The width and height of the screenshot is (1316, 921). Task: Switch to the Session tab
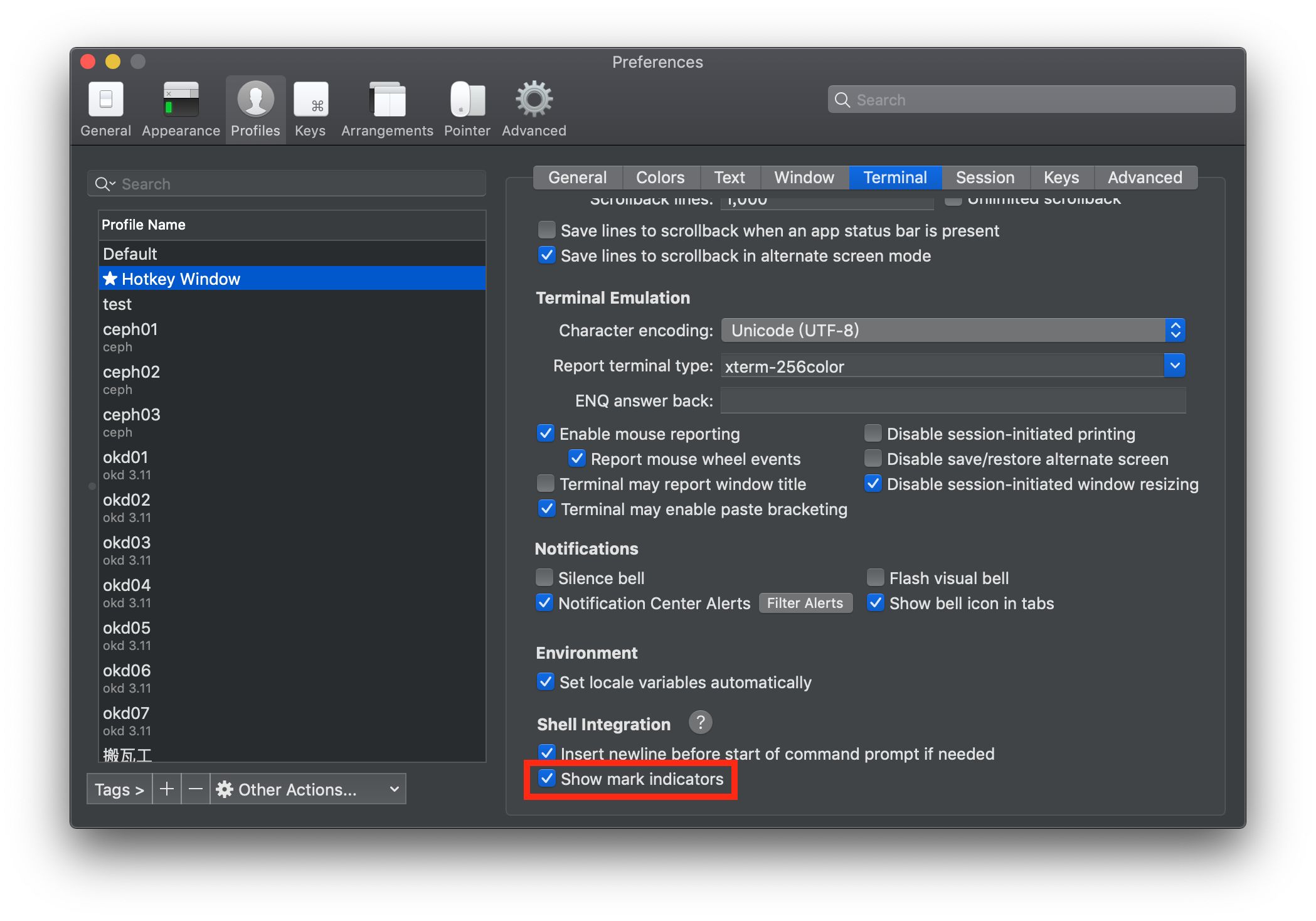[985, 178]
